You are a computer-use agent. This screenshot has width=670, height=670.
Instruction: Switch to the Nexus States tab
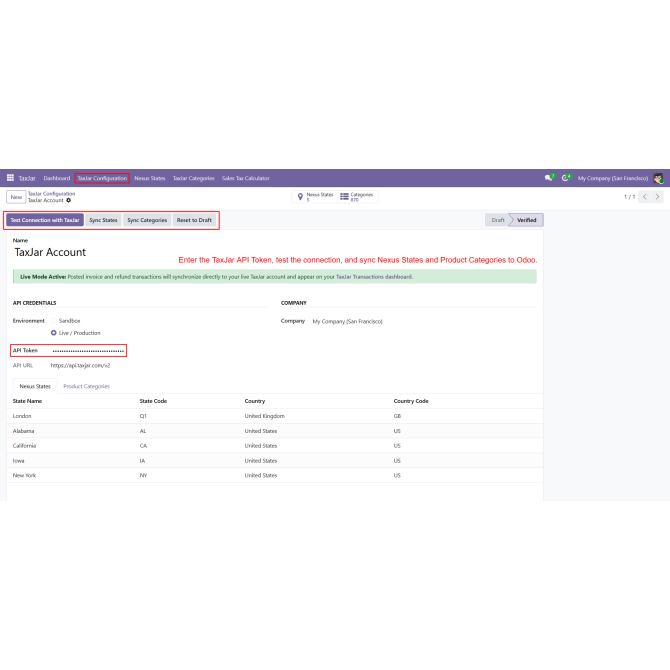pyautogui.click(x=35, y=386)
